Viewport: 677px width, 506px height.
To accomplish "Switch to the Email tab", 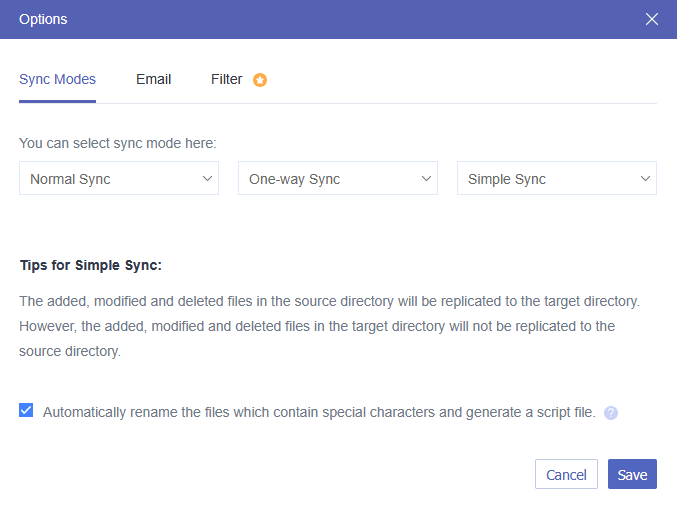I will (x=153, y=79).
